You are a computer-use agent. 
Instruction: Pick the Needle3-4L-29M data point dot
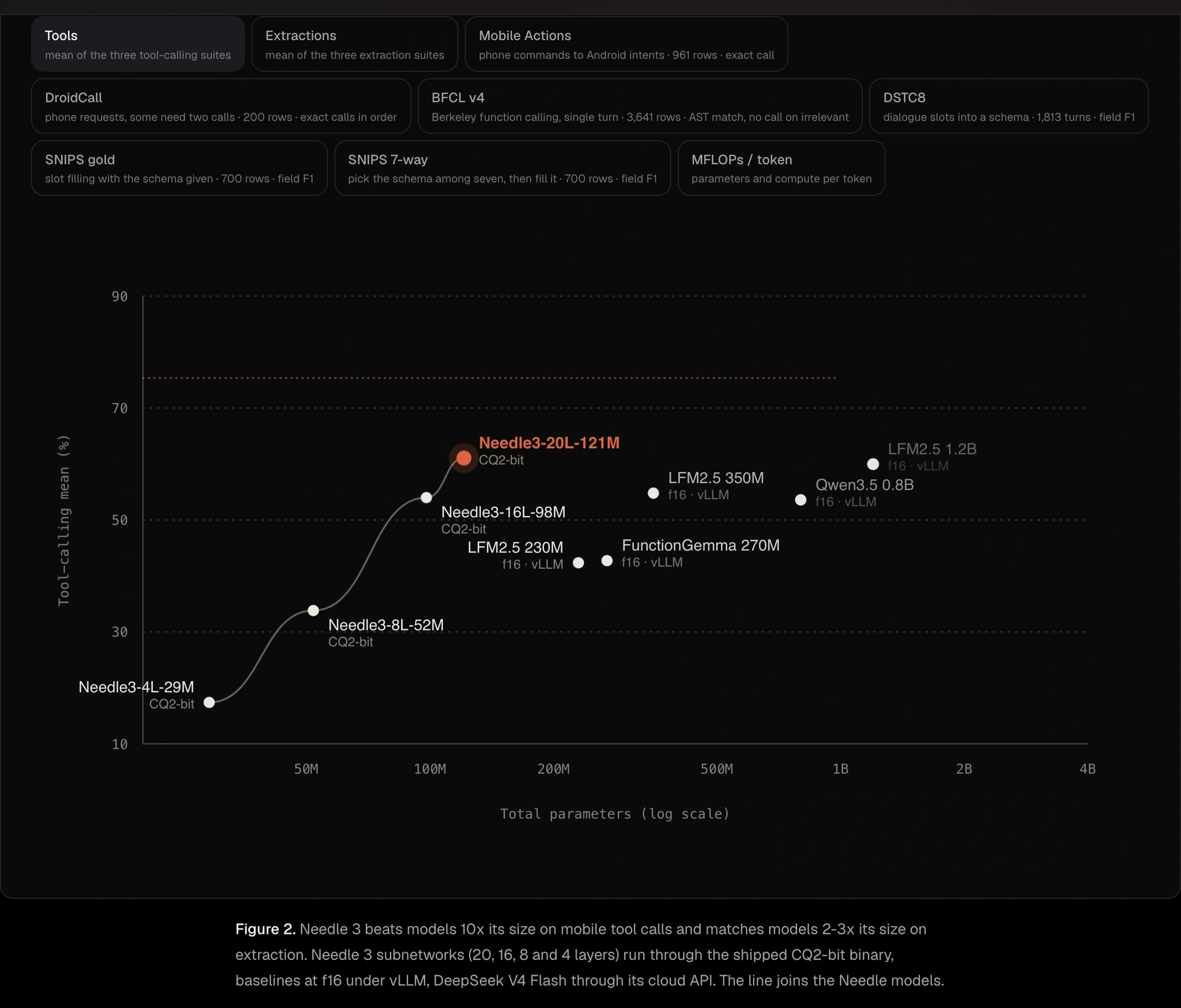point(209,702)
